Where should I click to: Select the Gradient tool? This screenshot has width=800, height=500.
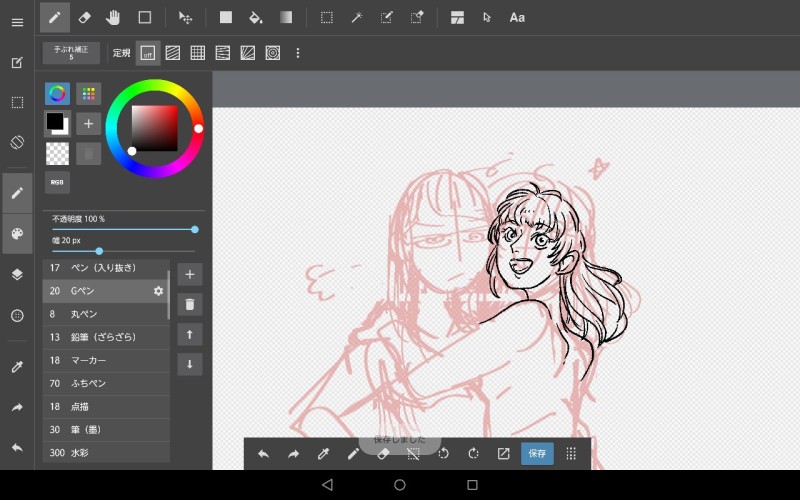[286, 17]
